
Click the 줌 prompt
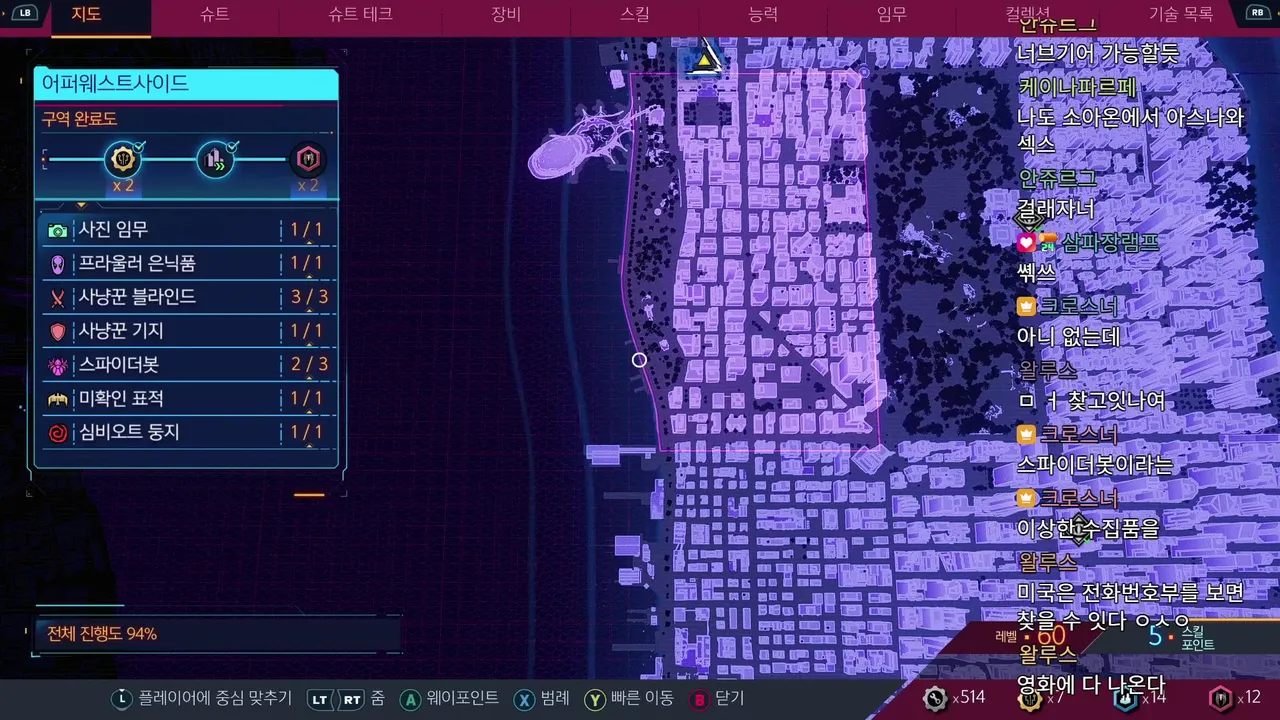(x=377, y=699)
